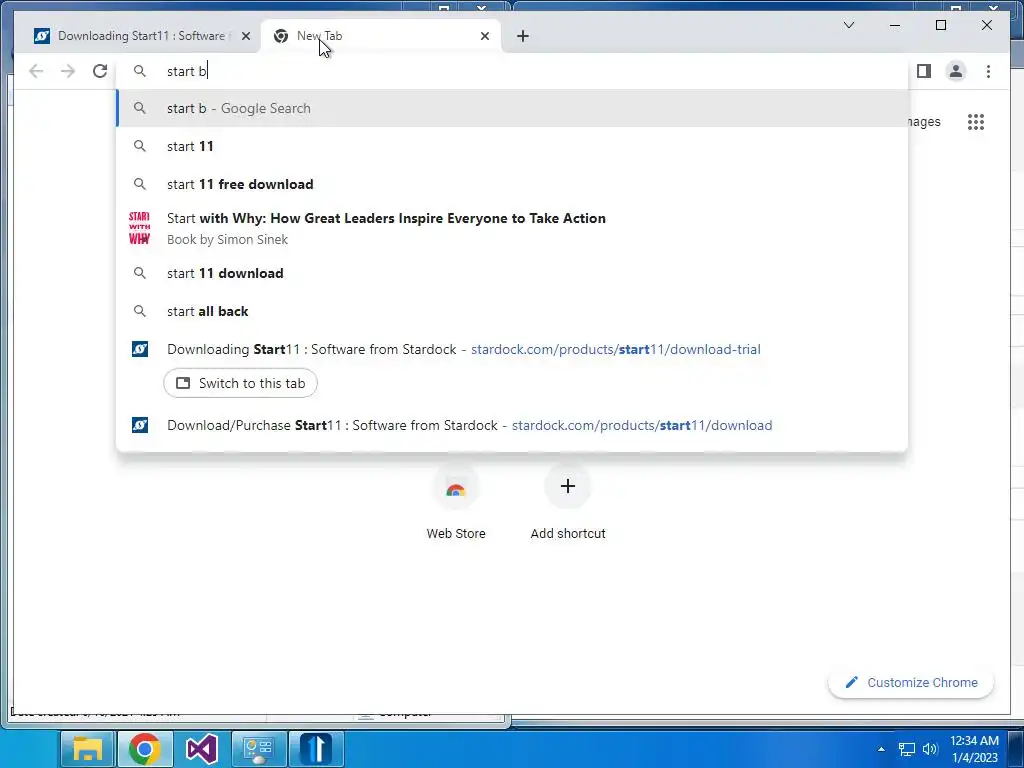The image size is (1024, 768).
Task: Click the Chrome taskbar icon
Action: tap(144, 749)
